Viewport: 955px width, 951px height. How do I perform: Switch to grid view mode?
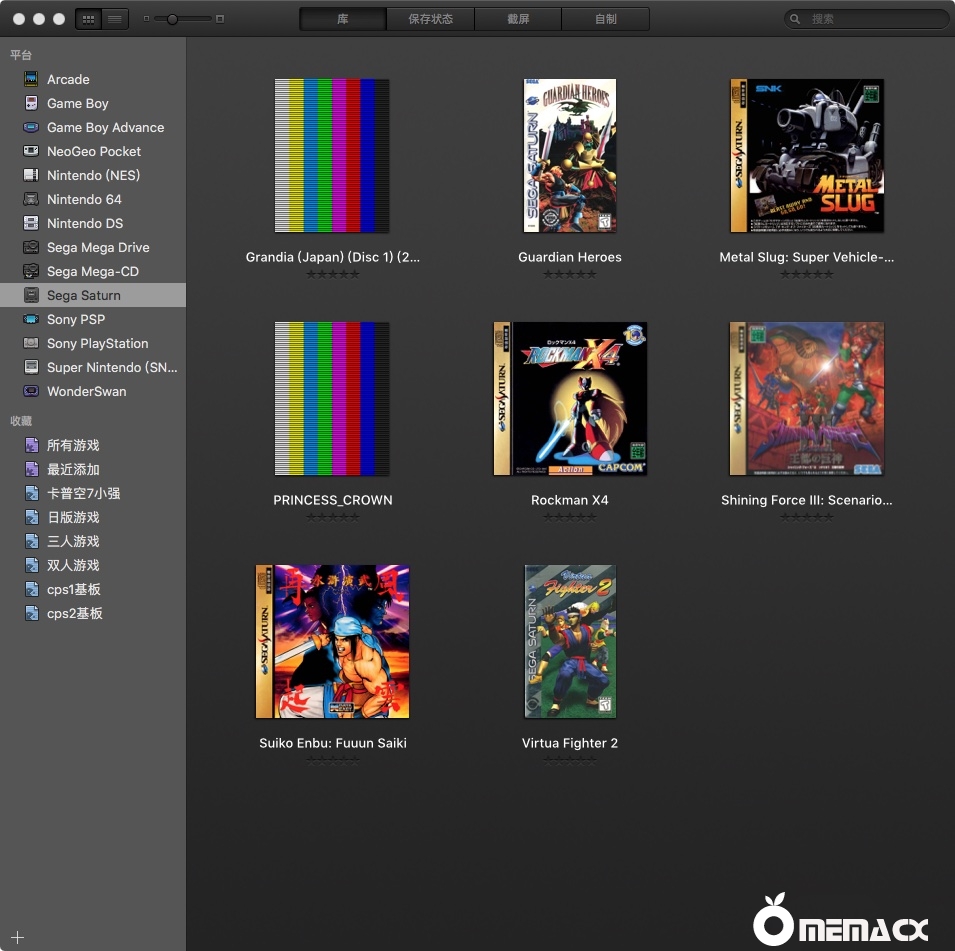pos(89,19)
